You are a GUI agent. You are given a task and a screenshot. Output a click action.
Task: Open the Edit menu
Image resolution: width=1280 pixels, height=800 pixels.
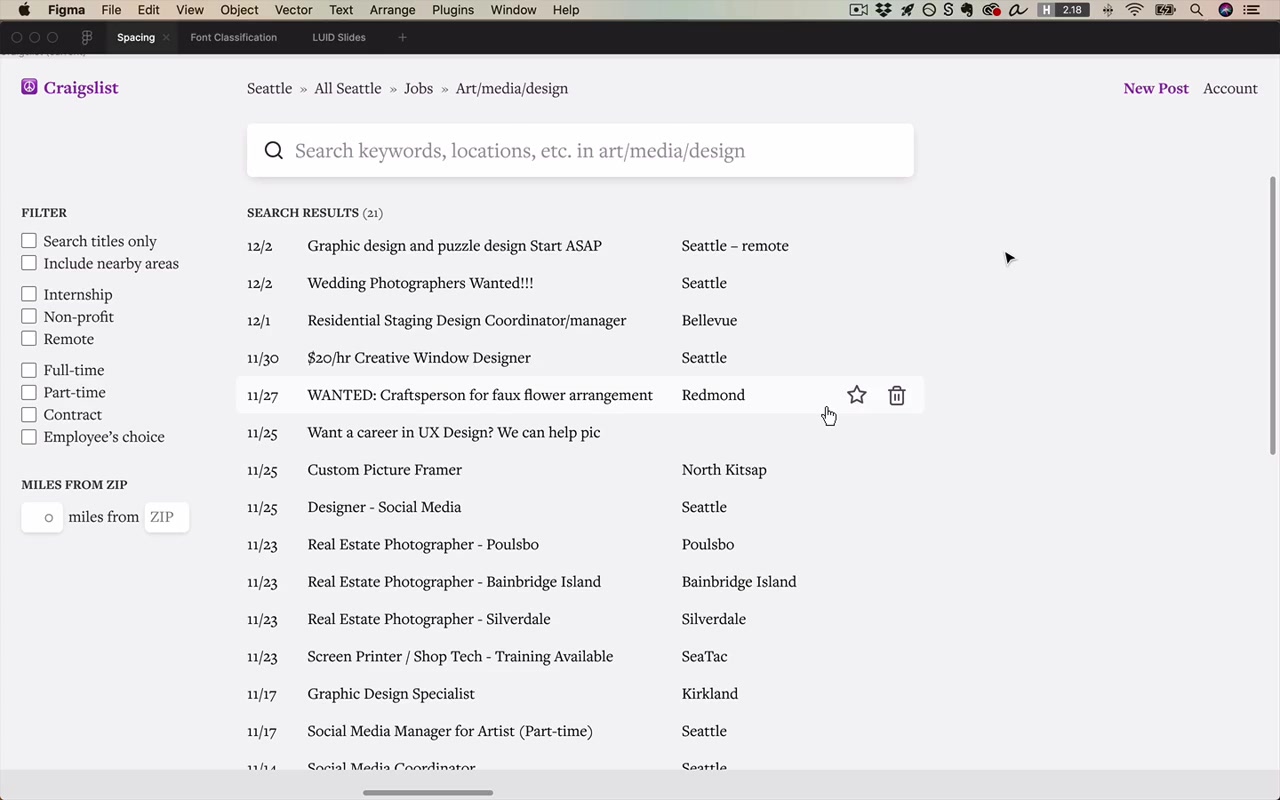pyautogui.click(x=148, y=10)
